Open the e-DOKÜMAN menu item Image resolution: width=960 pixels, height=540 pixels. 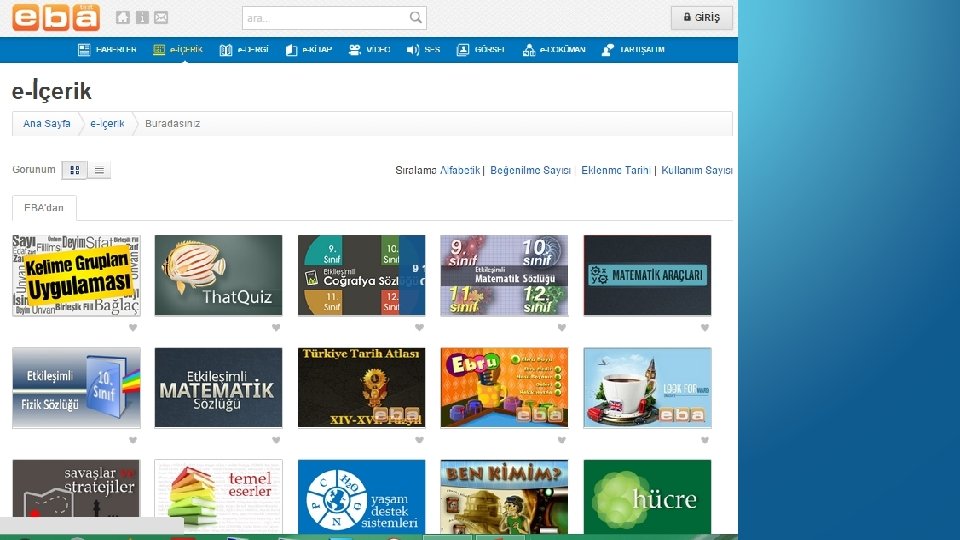(554, 50)
